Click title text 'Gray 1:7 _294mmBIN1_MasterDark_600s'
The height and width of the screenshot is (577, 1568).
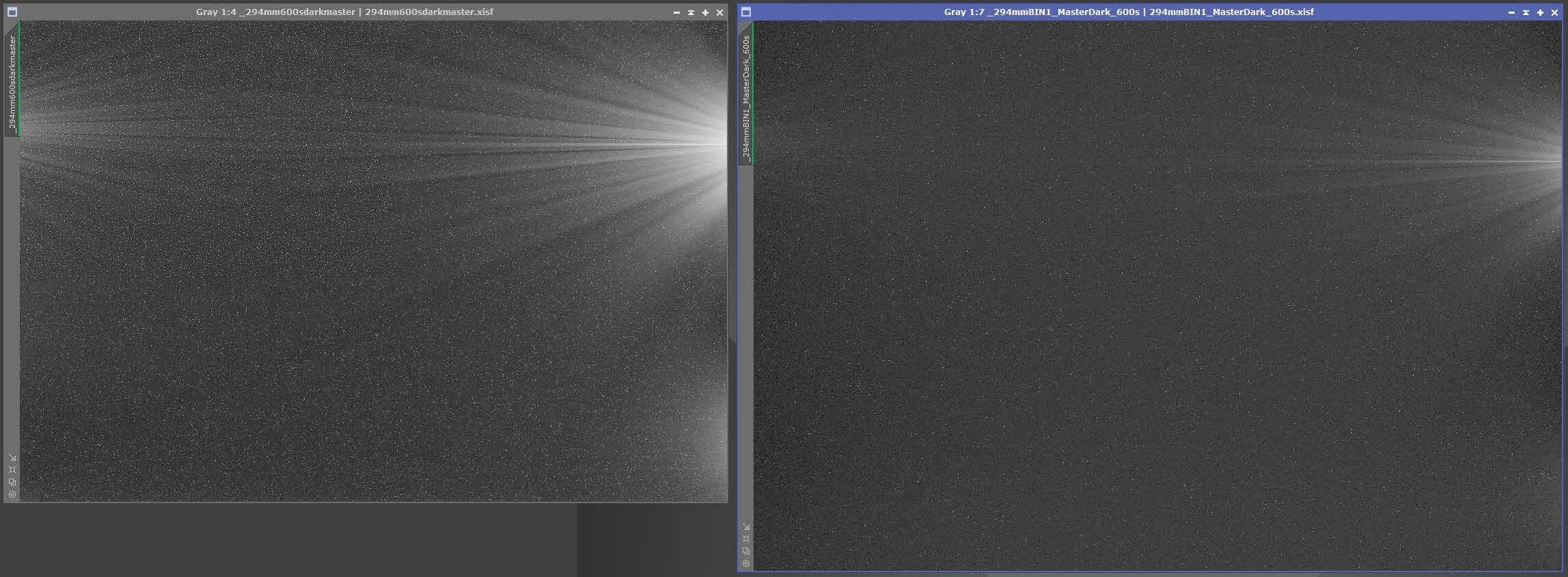pyautogui.click(x=1042, y=12)
